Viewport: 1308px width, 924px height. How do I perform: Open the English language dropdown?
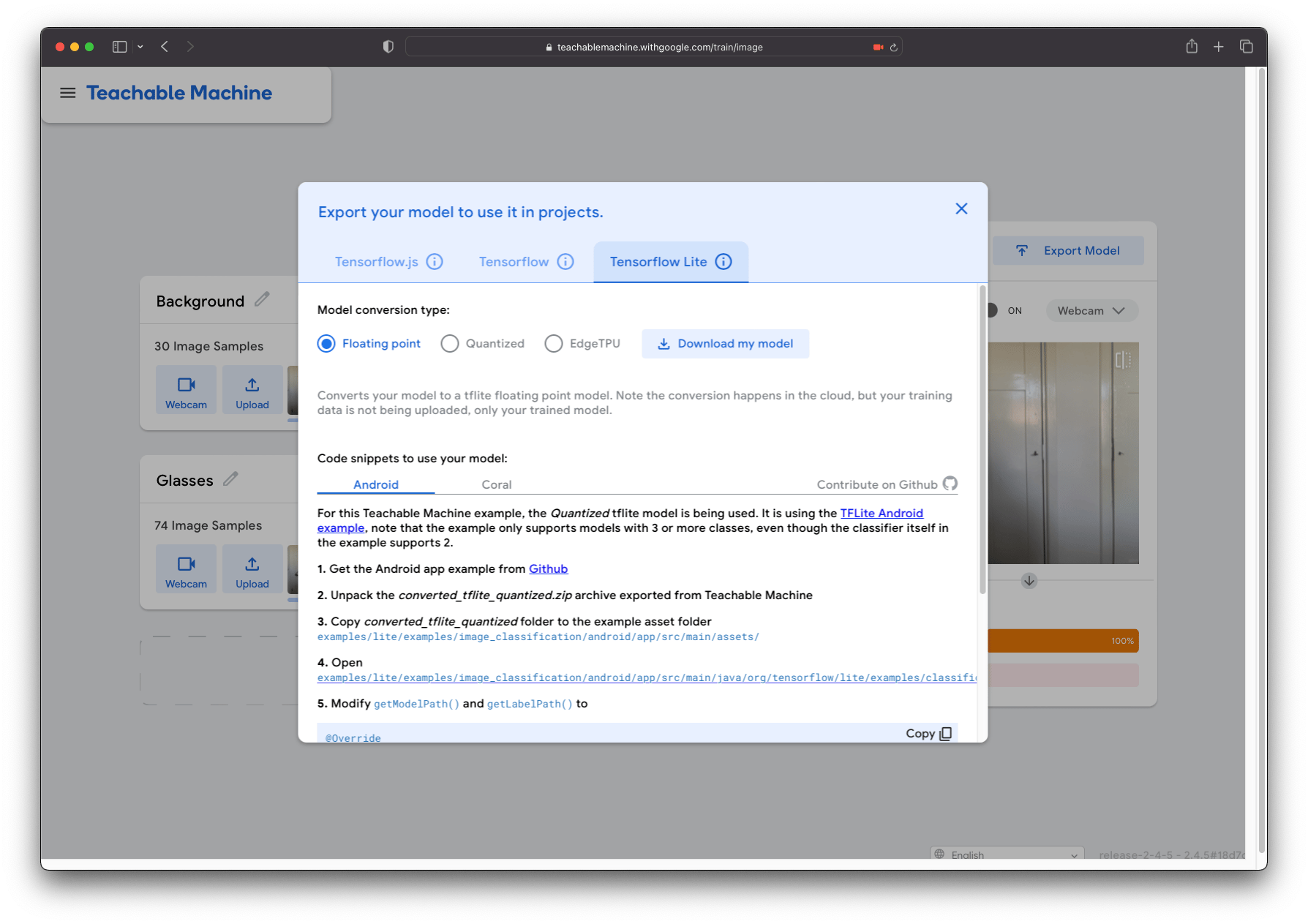click(x=1007, y=854)
